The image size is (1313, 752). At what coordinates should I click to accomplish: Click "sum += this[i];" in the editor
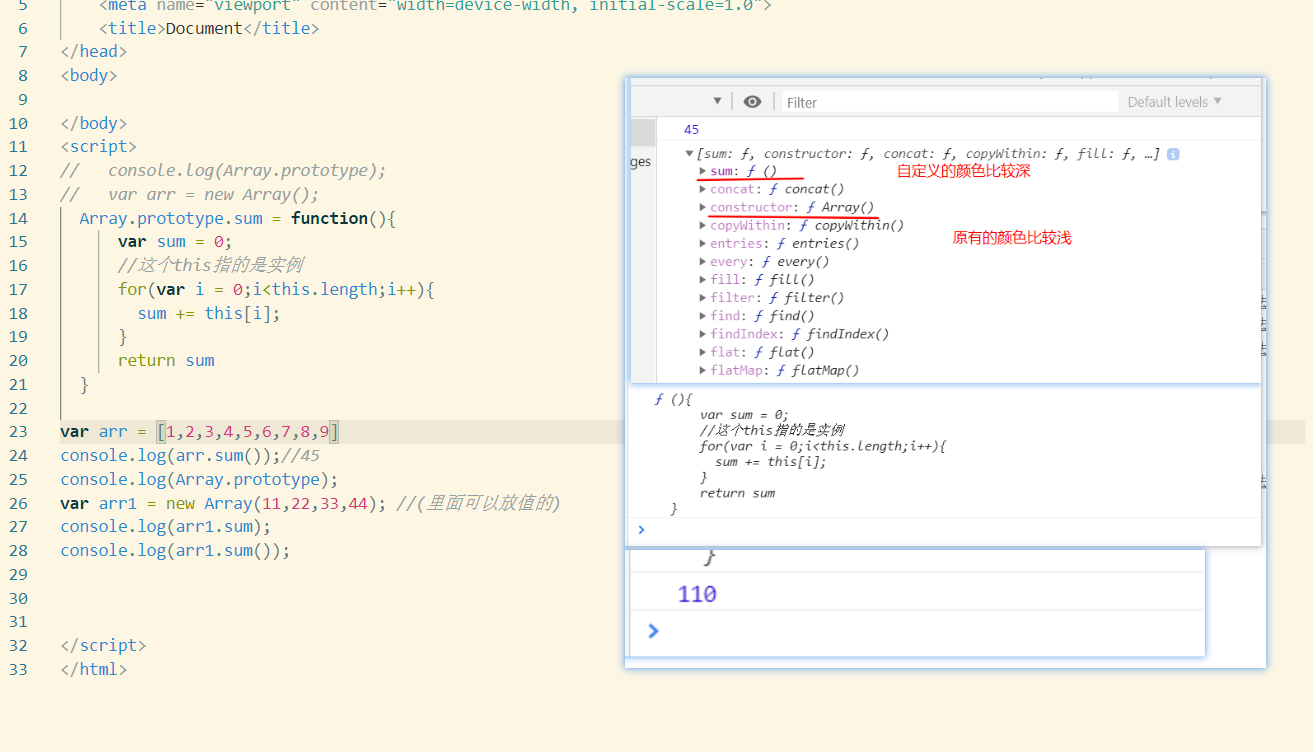[x=209, y=313]
